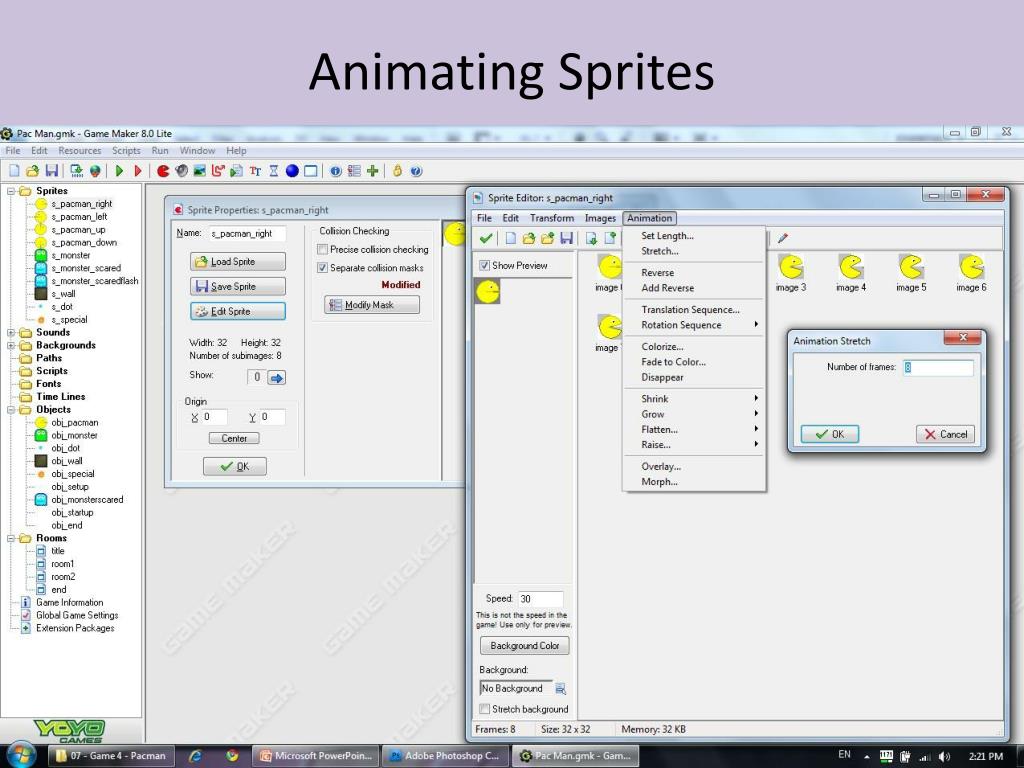Collapse the Objects folder

[x=11, y=410]
